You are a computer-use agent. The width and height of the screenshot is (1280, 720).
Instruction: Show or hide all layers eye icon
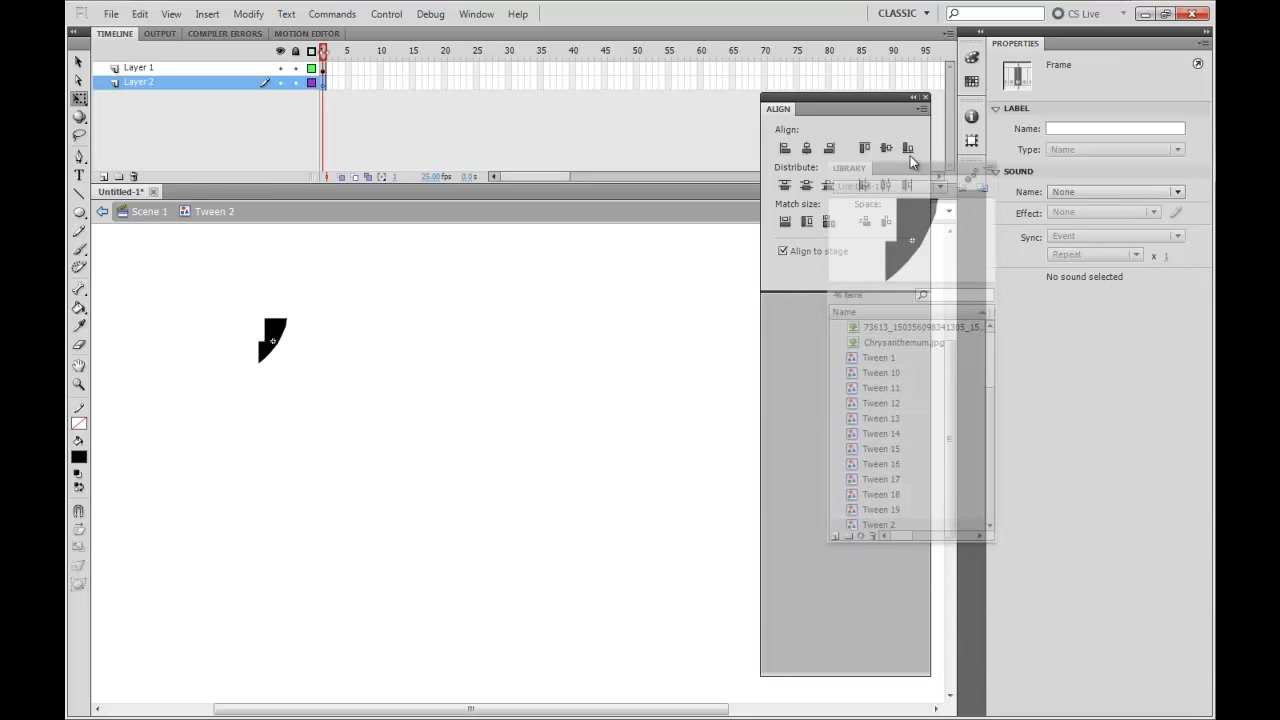pos(280,51)
